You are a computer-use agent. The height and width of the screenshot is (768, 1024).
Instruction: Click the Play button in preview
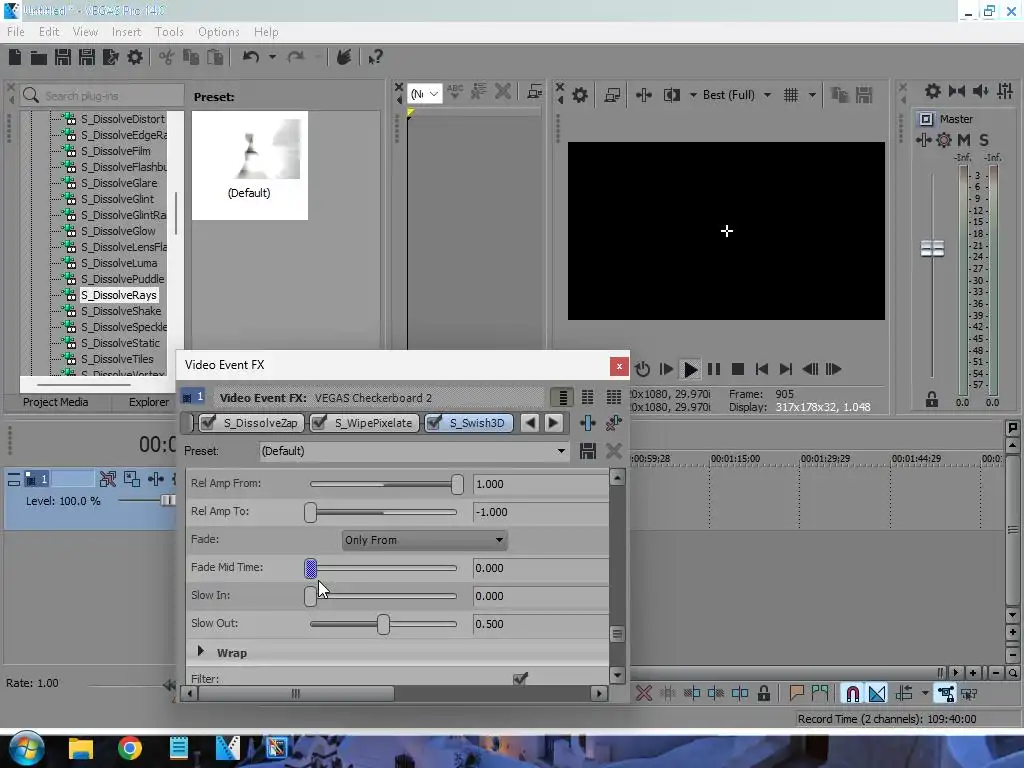[690, 370]
